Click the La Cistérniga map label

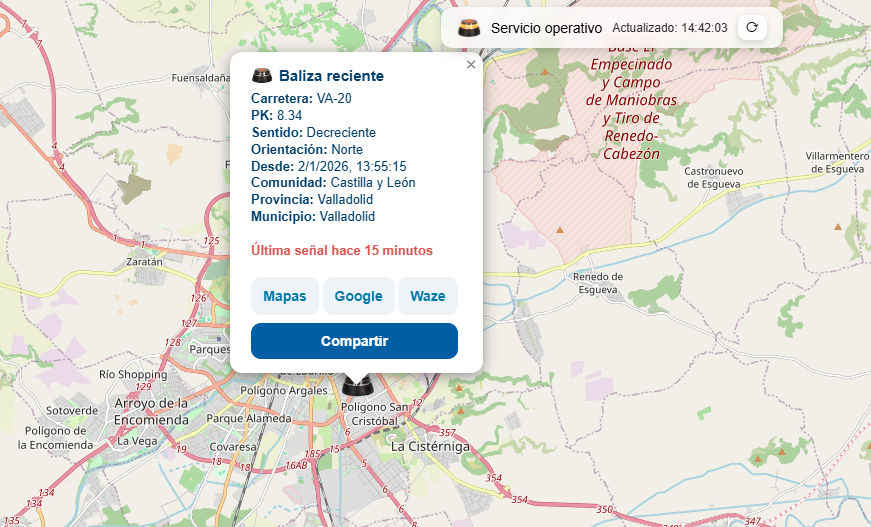point(430,446)
